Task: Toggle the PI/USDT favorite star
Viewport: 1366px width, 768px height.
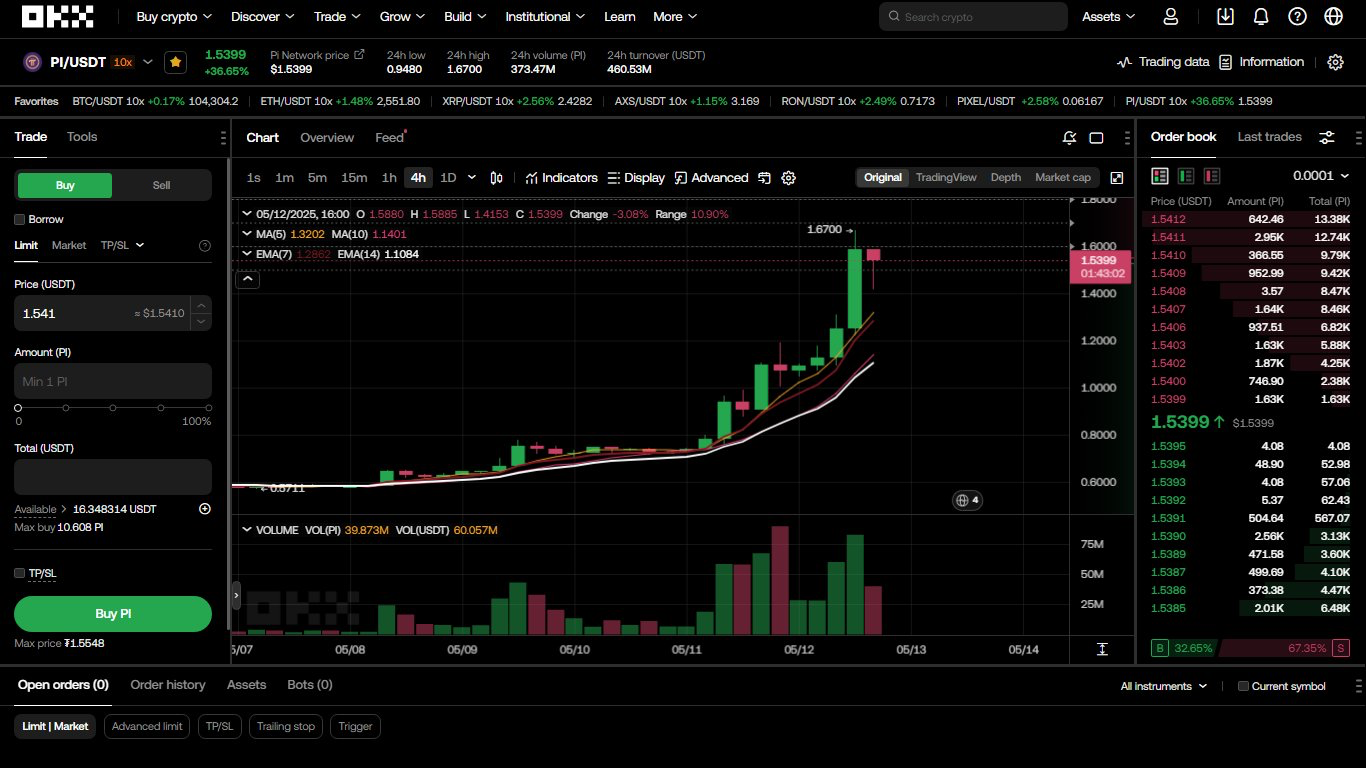Action: click(x=176, y=62)
